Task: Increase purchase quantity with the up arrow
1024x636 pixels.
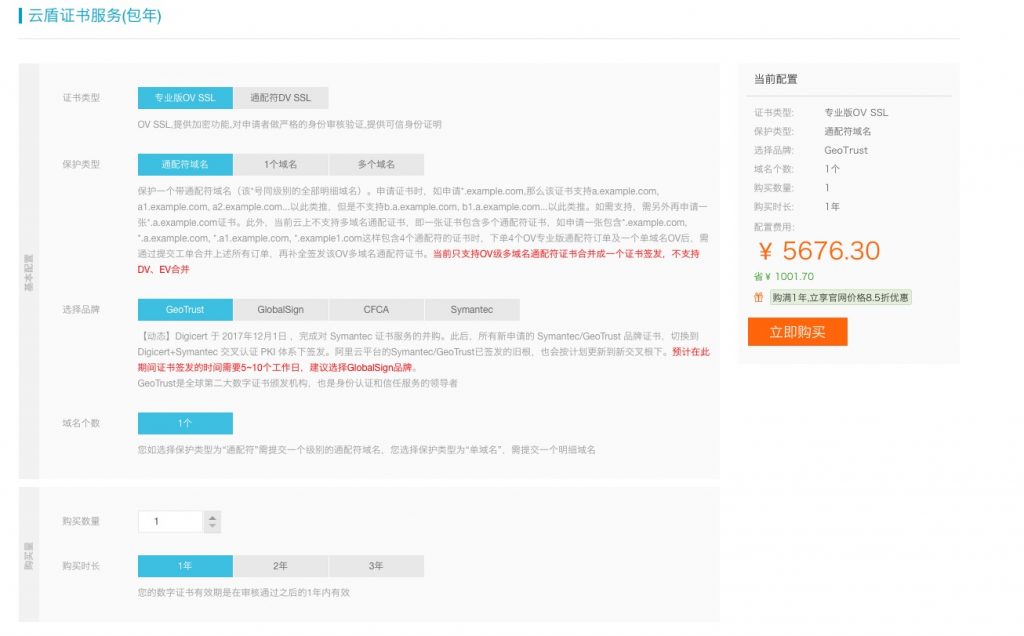Action: pos(212,517)
